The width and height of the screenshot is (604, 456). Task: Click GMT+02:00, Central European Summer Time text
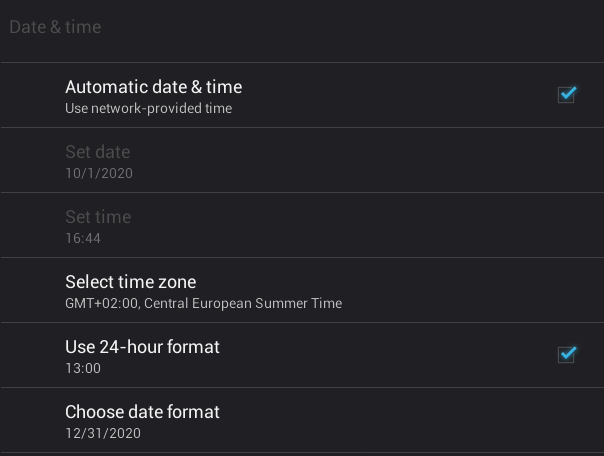(x=203, y=303)
